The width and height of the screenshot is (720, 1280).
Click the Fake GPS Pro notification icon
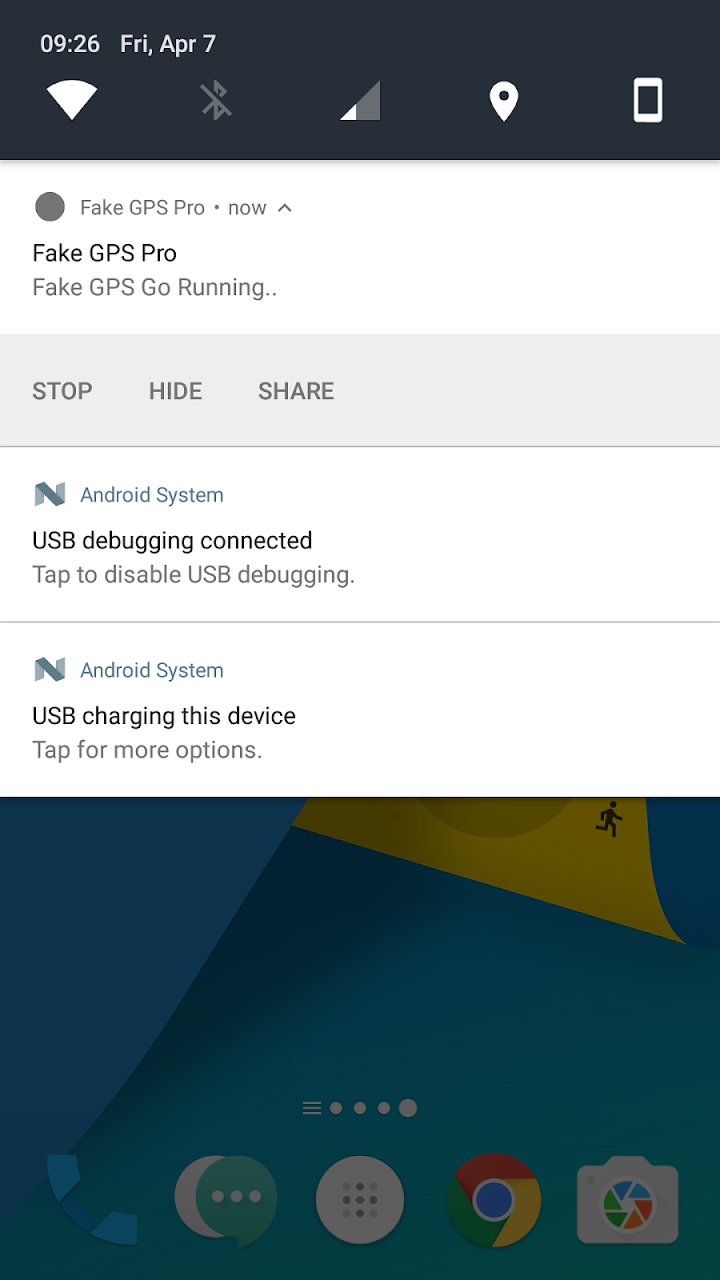(x=50, y=207)
